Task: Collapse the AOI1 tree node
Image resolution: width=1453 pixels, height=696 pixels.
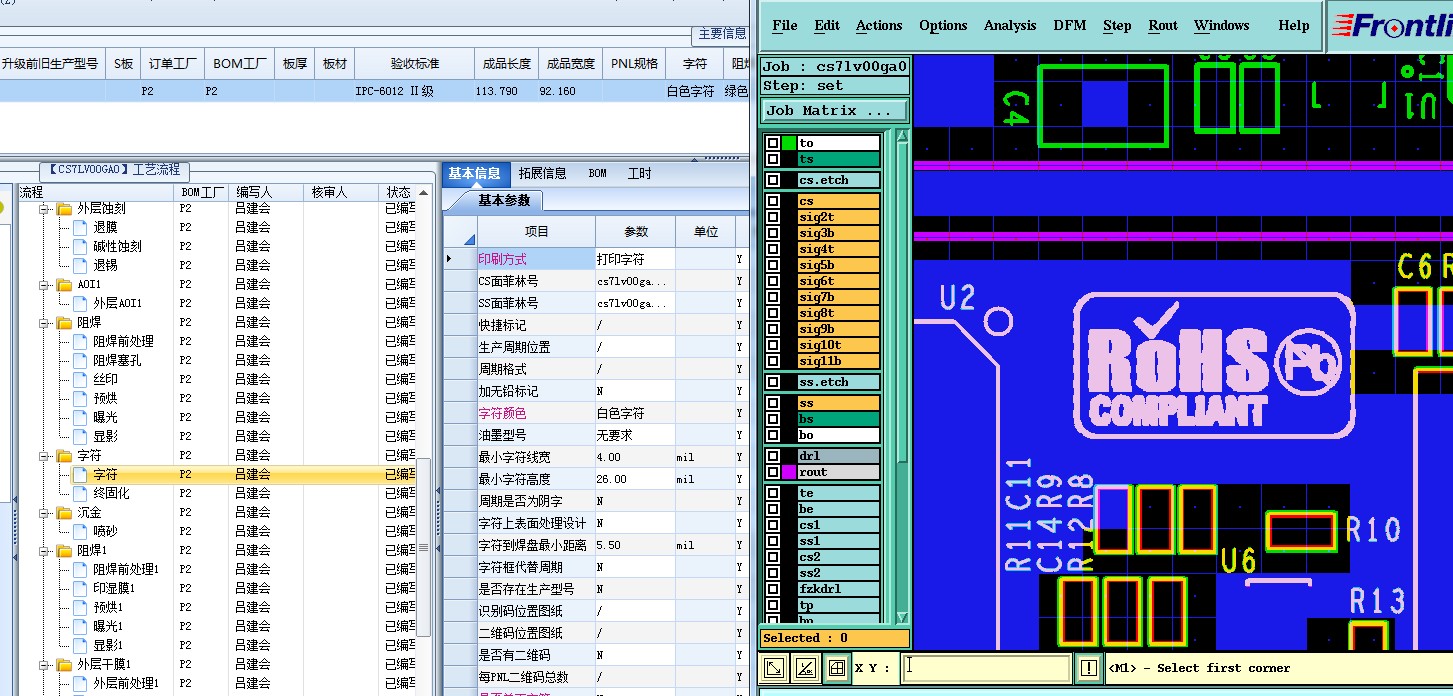Action: click(44, 285)
